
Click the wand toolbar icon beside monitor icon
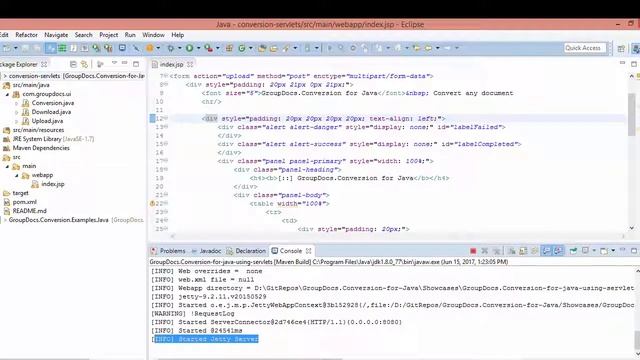click(x=136, y=48)
